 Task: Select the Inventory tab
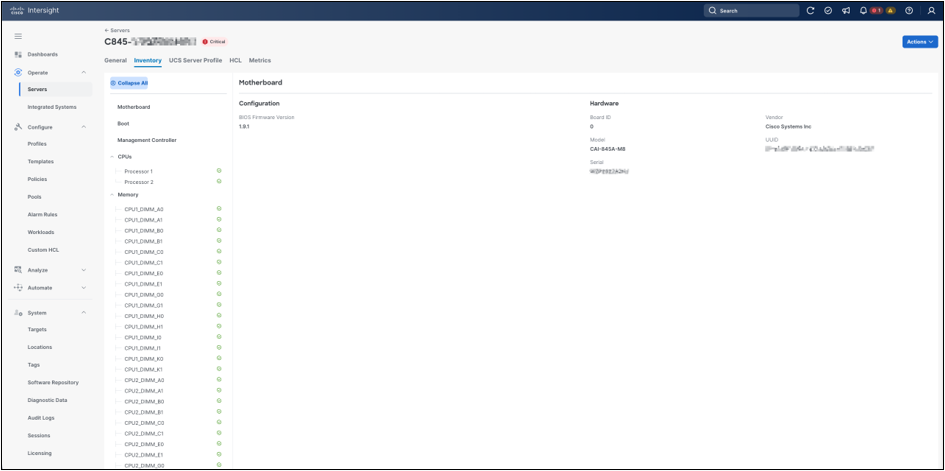click(x=148, y=60)
